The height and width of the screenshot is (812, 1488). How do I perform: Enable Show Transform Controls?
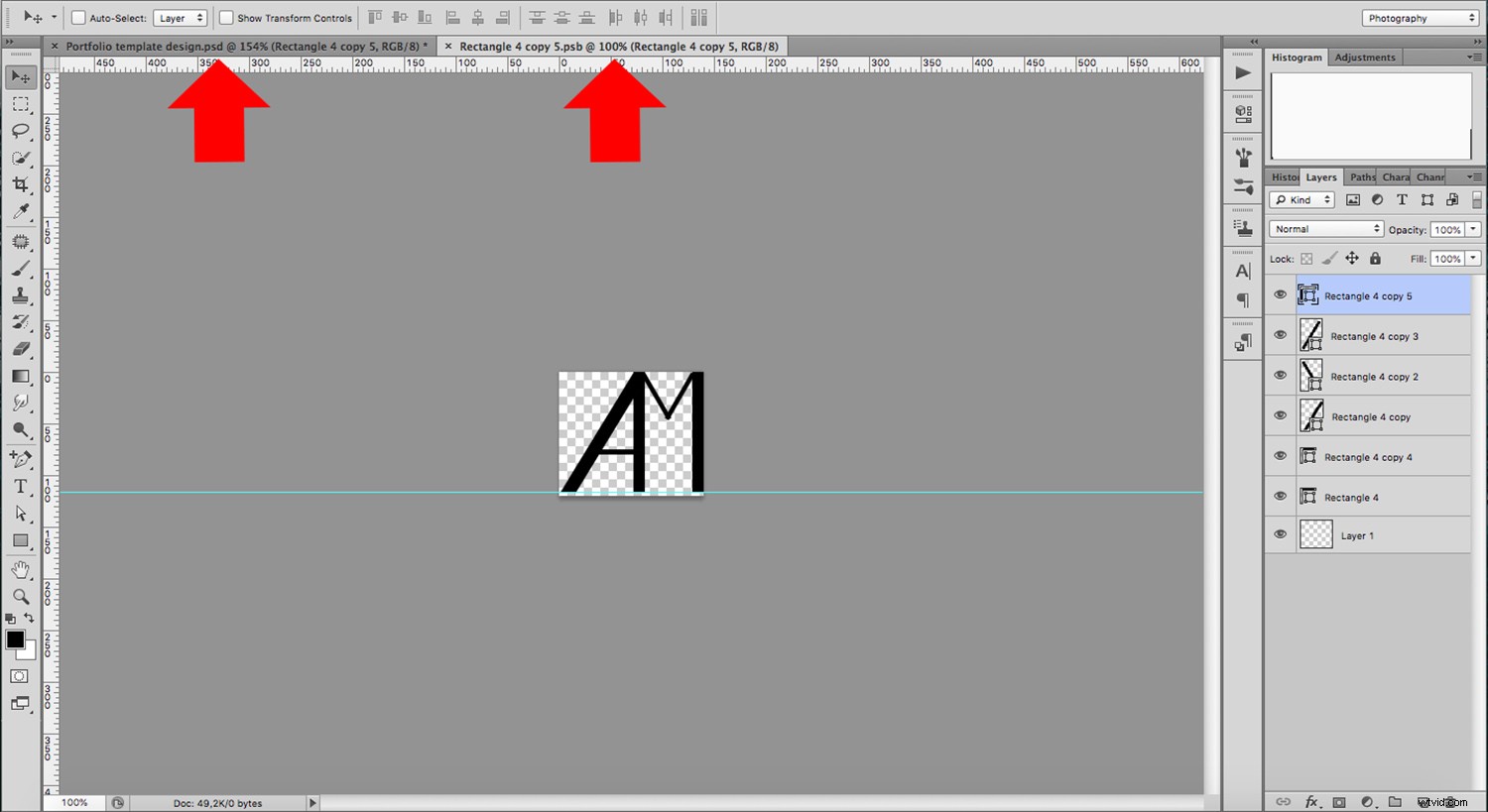(228, 17)
